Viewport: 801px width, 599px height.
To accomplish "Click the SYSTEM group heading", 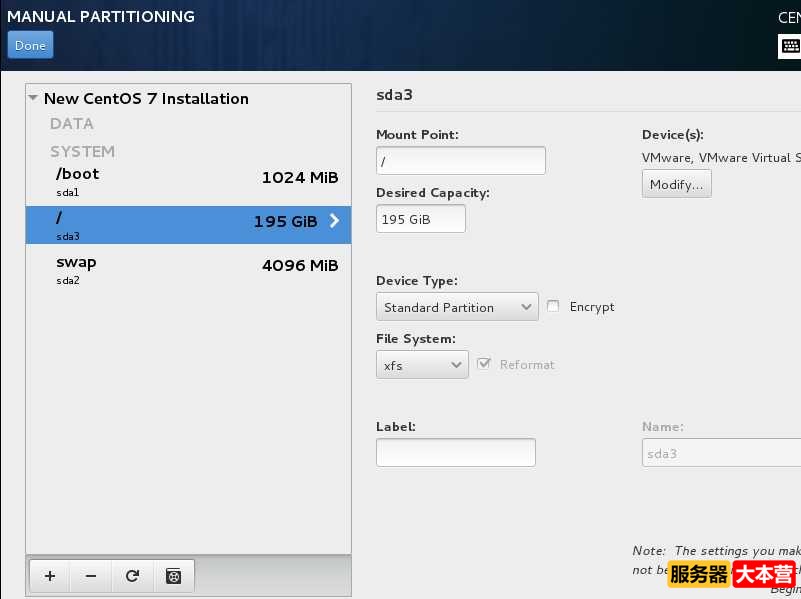I will click(82, 152).
